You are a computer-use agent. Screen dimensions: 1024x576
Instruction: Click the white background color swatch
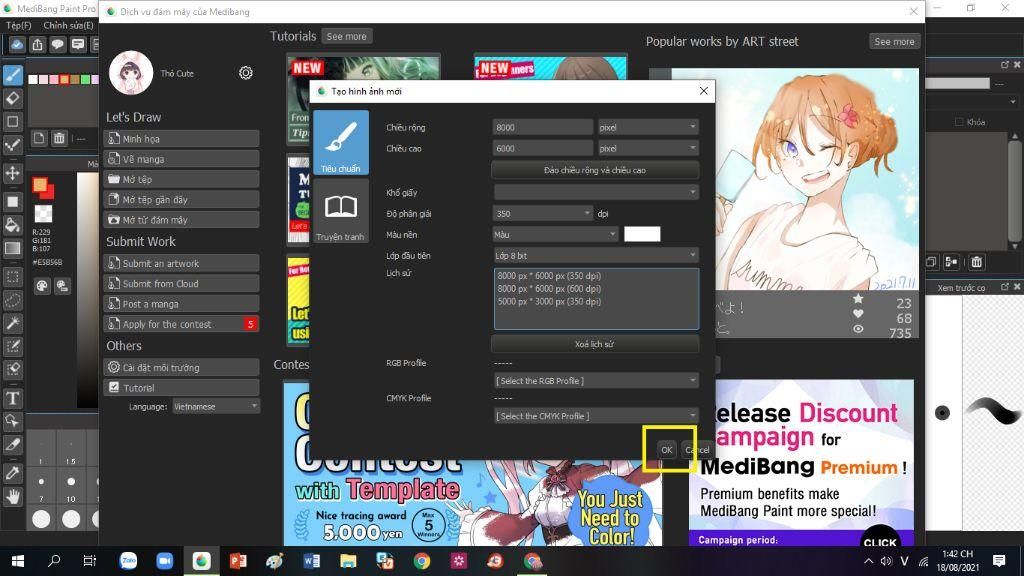642,234
